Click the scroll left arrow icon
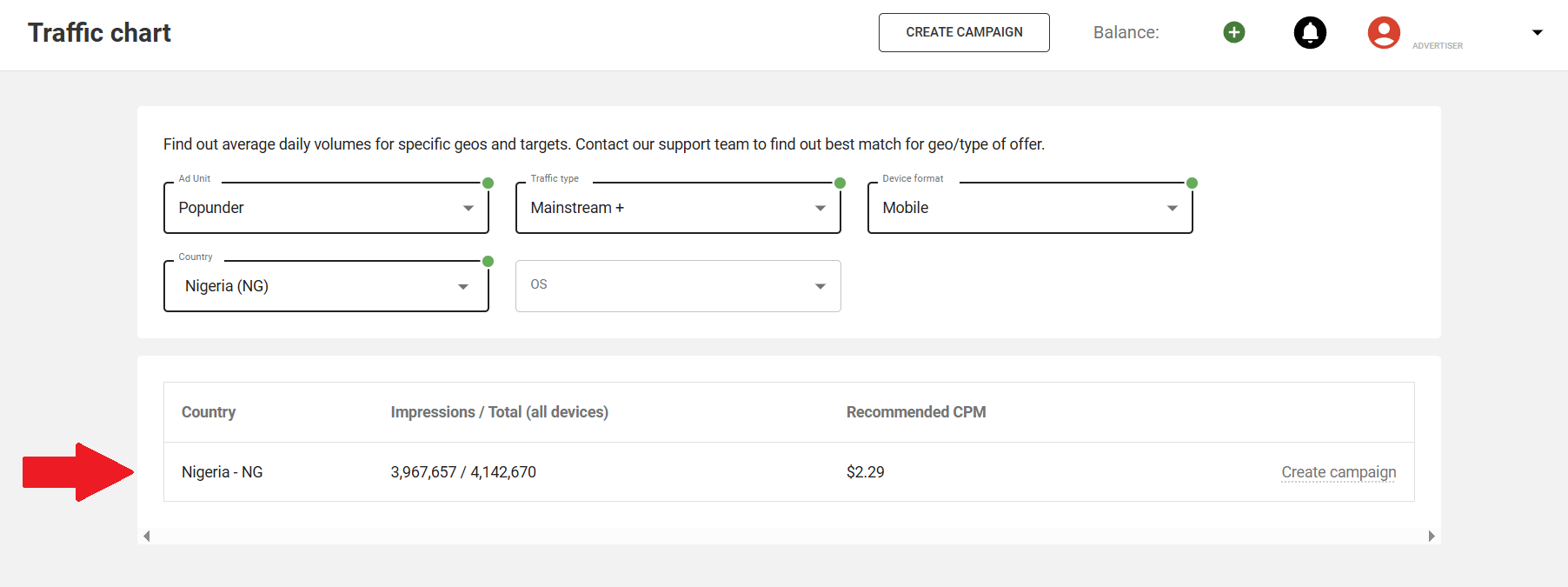The height and width of the screenshot is (587, 1568). 147,536
